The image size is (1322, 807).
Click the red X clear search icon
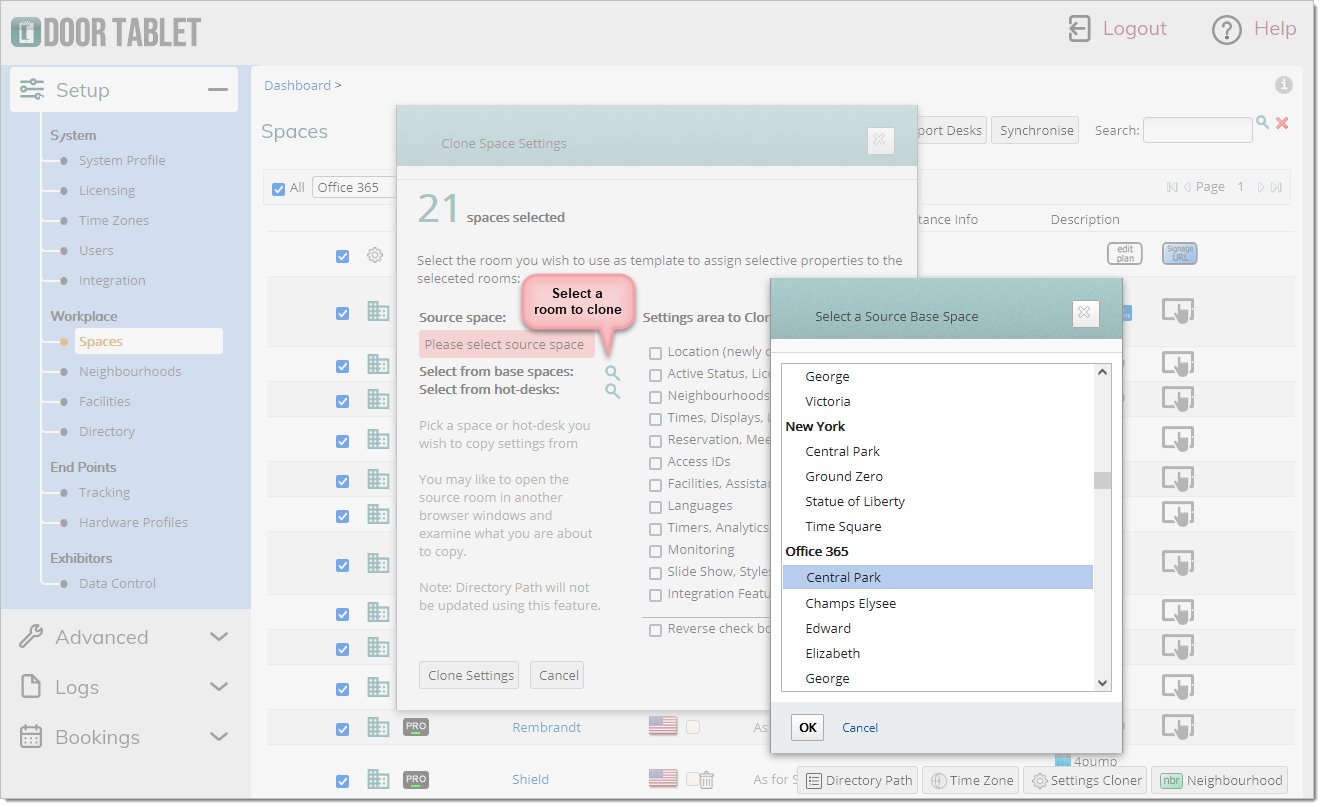1282,123
